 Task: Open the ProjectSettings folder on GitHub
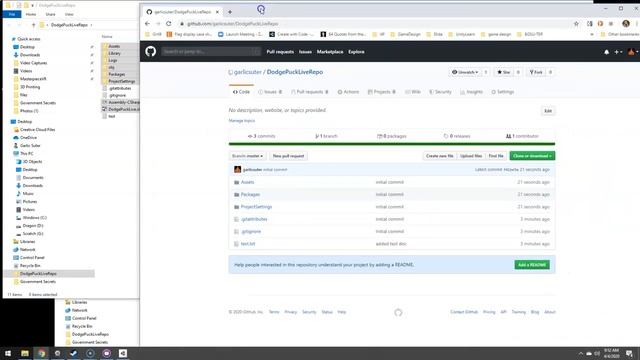(x=256, y=207)
